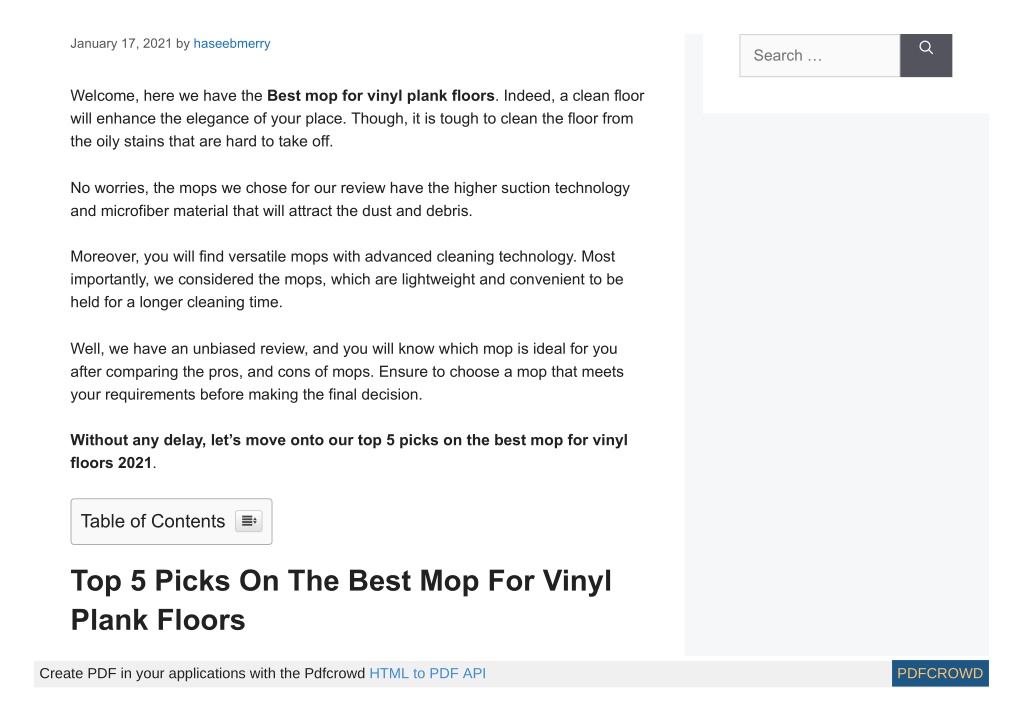Click the phrase floors 2021 in bold
Image resolution: width=1023 pixels, height=724 pixels.
coord(111,463)
